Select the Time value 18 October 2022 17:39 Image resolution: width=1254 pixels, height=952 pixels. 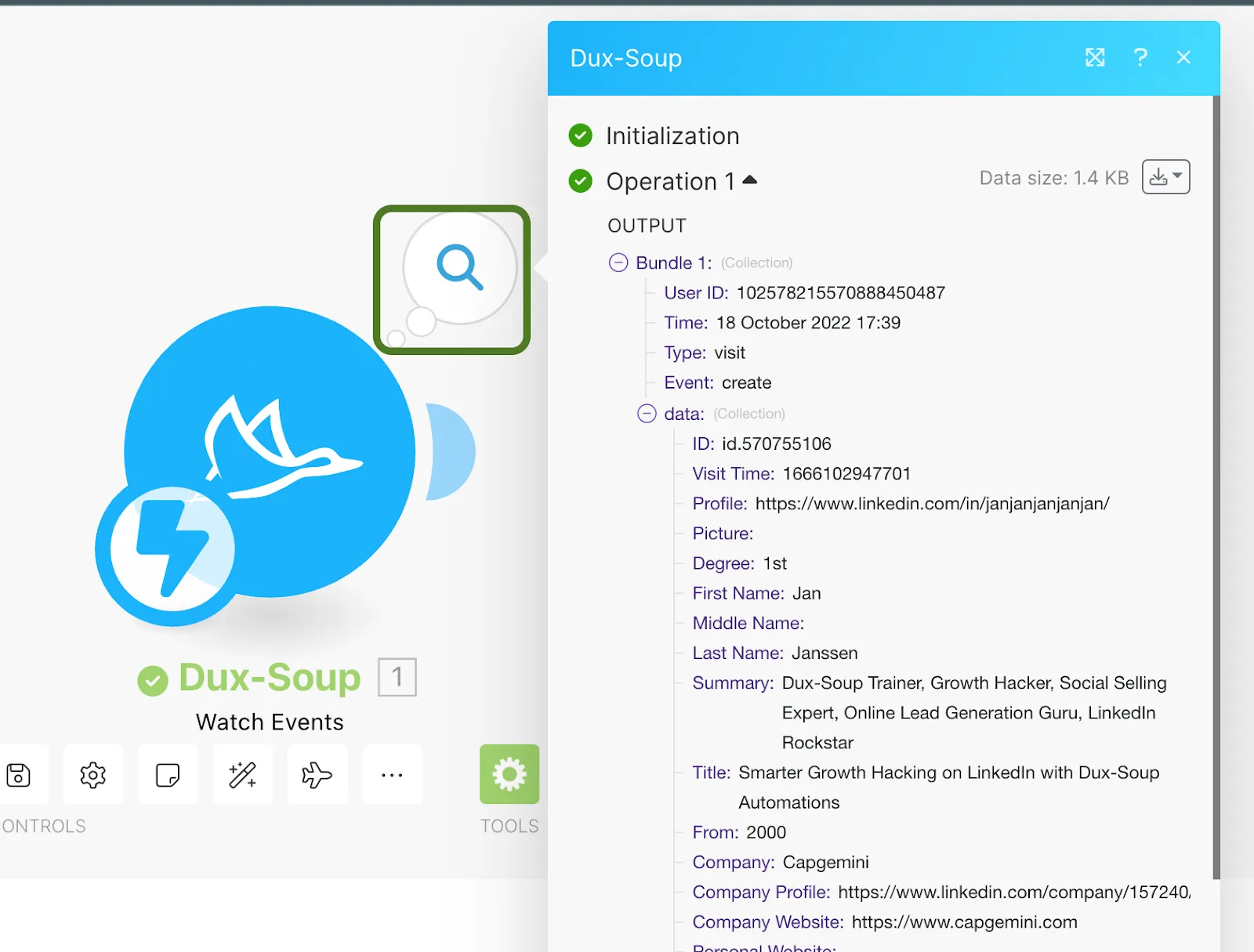(808, 323)
